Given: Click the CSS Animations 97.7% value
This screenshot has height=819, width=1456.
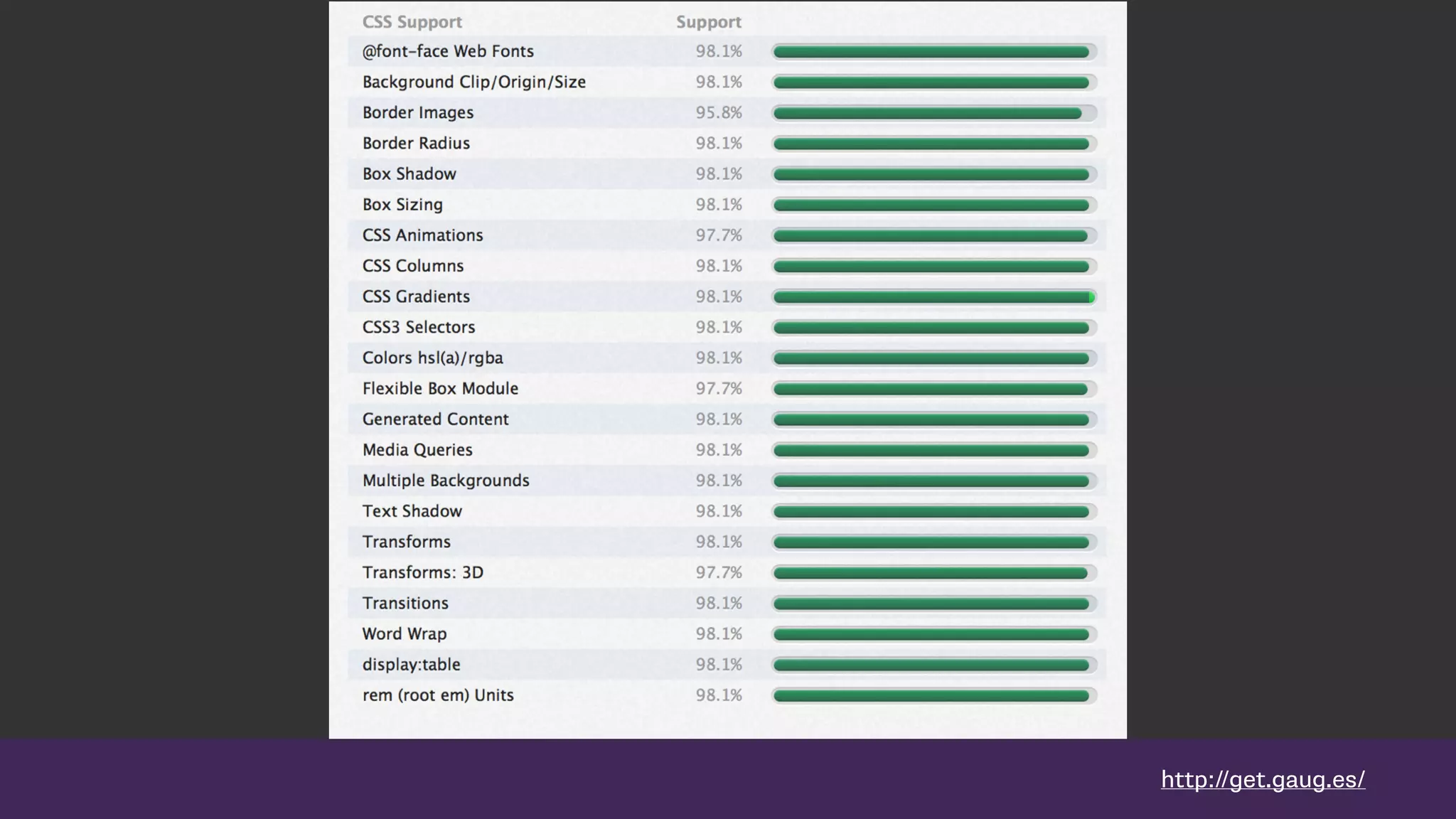Looking at the screenshot, I should 718,235.
